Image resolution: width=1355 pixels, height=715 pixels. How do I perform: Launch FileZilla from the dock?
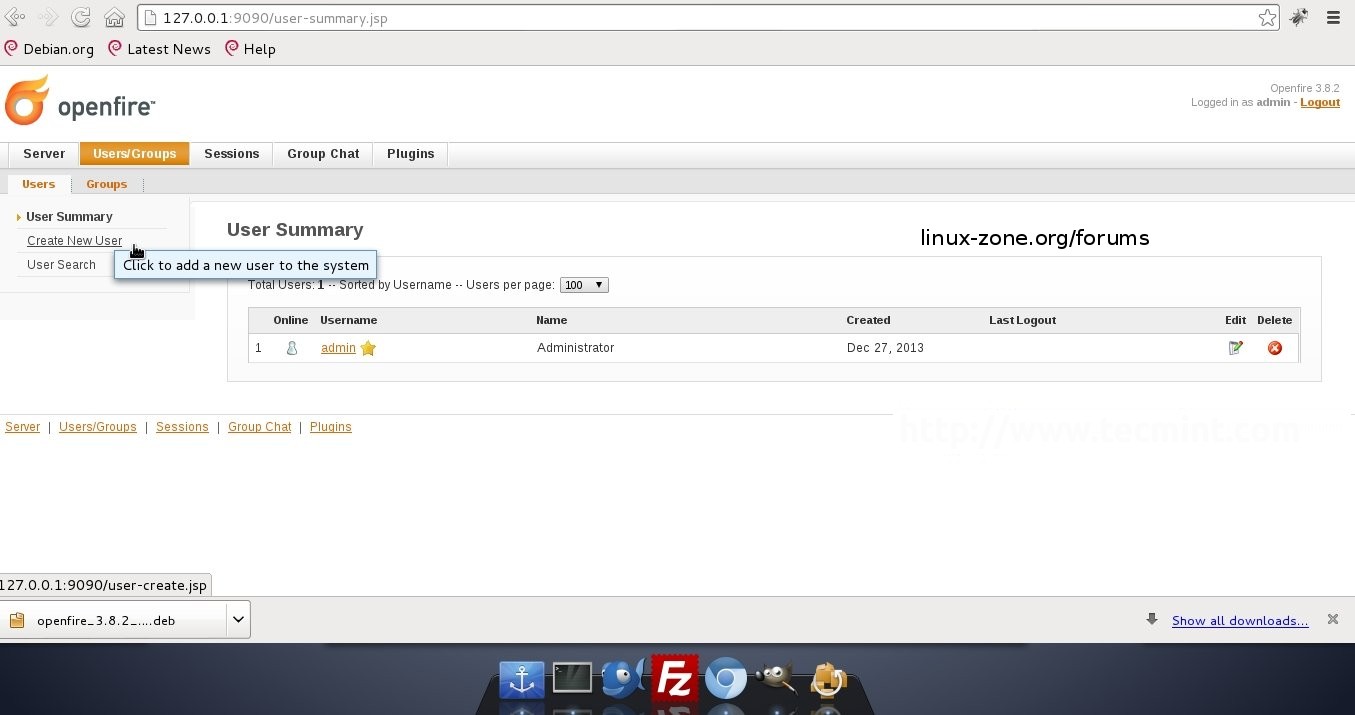click(x=674, y=680)
